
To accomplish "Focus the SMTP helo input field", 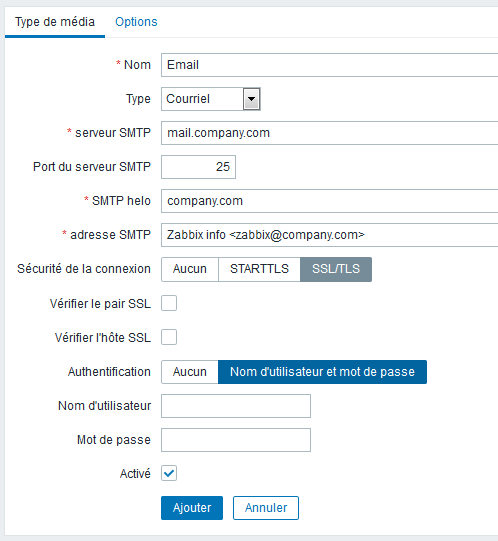I will point(330,201).
